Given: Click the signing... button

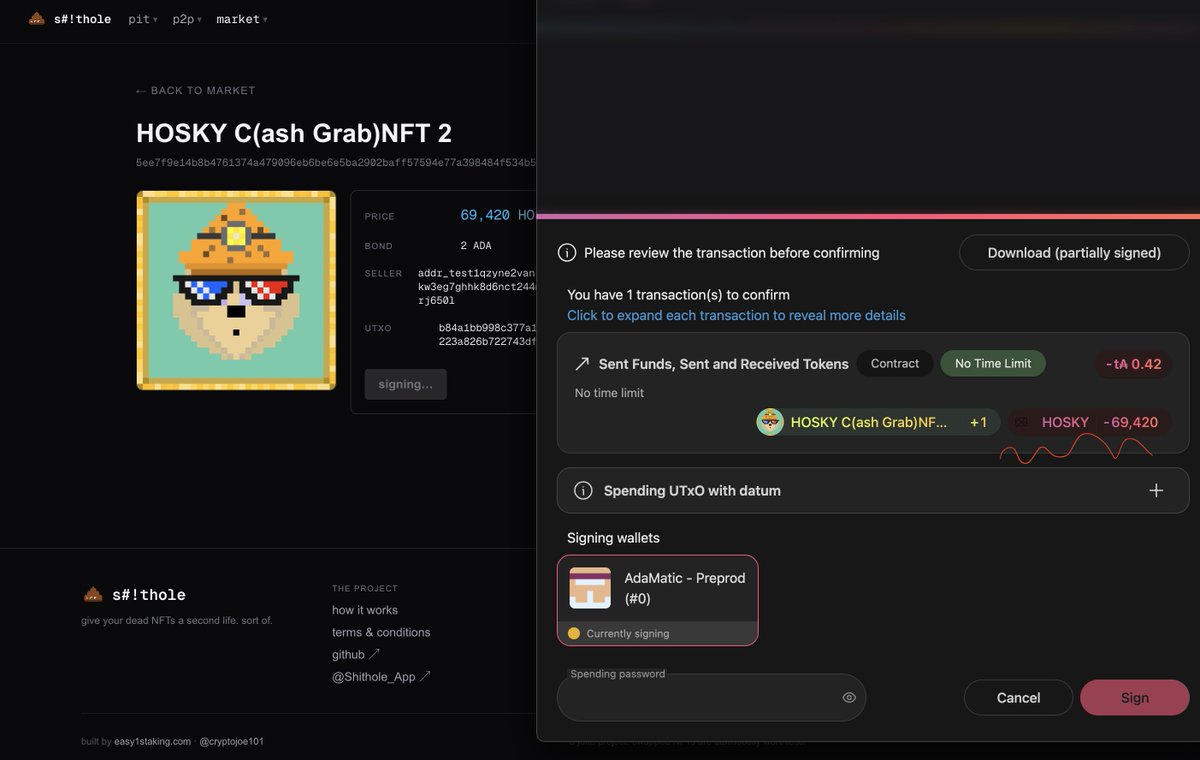Looking at the screenshot, I should [x=406, y=384].
